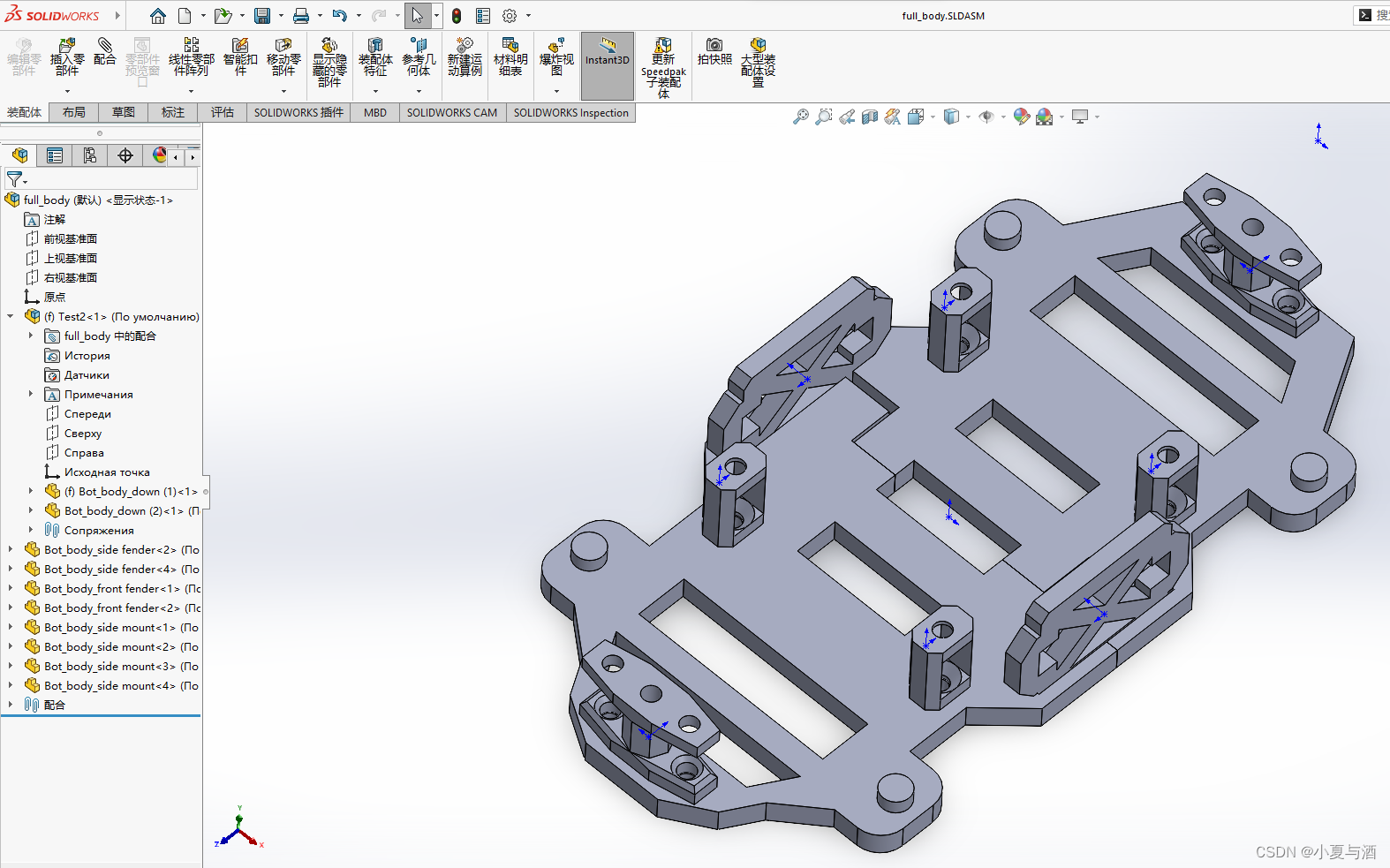The image size is (1390, 868).
Task: Open the Options gear icon
Action: tap(510, 16)
